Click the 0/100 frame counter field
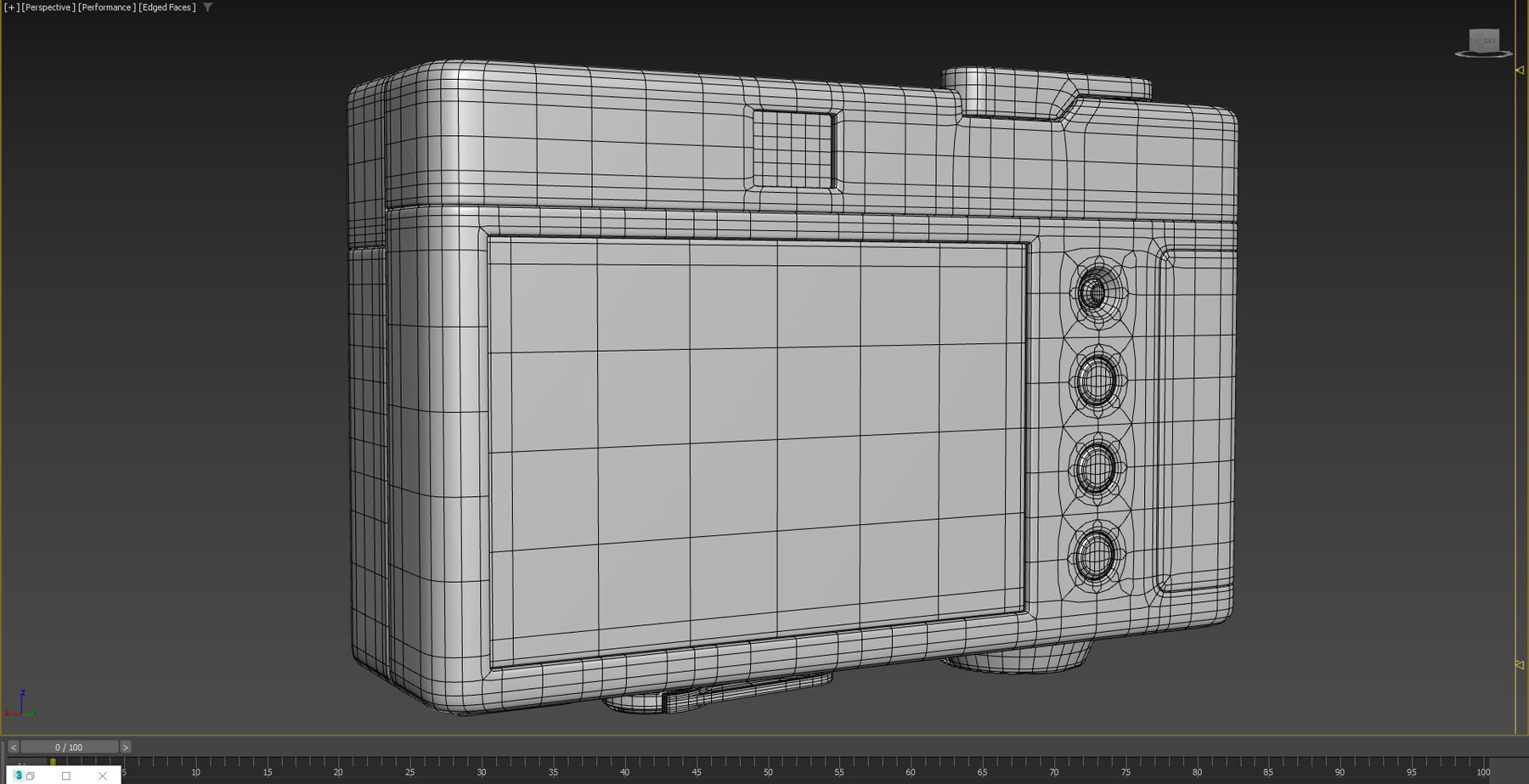This screenshot has width=1529, height=784. click(x=70, y=747)
